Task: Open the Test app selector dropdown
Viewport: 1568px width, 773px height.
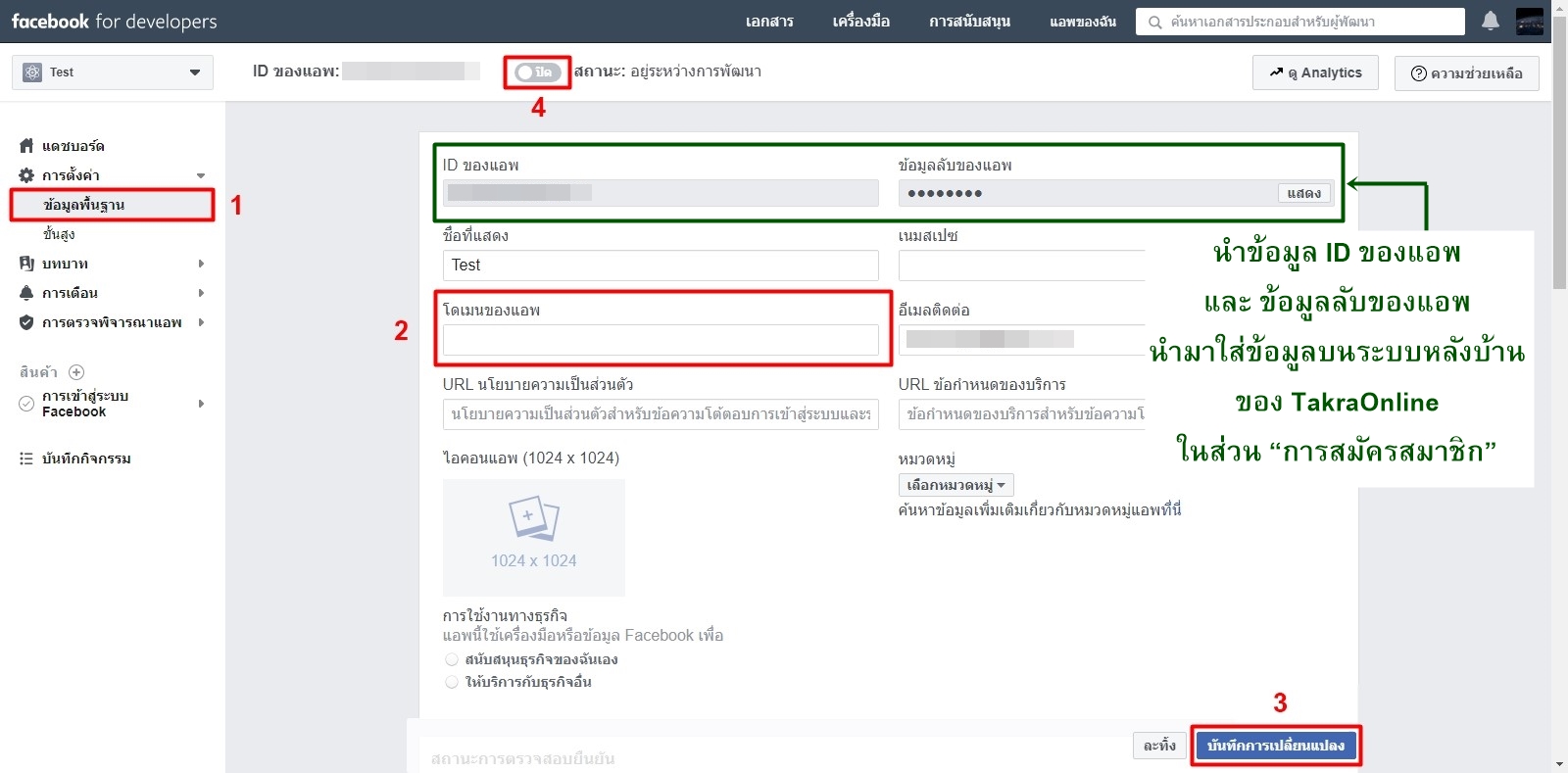Action: tap(113, 72)
